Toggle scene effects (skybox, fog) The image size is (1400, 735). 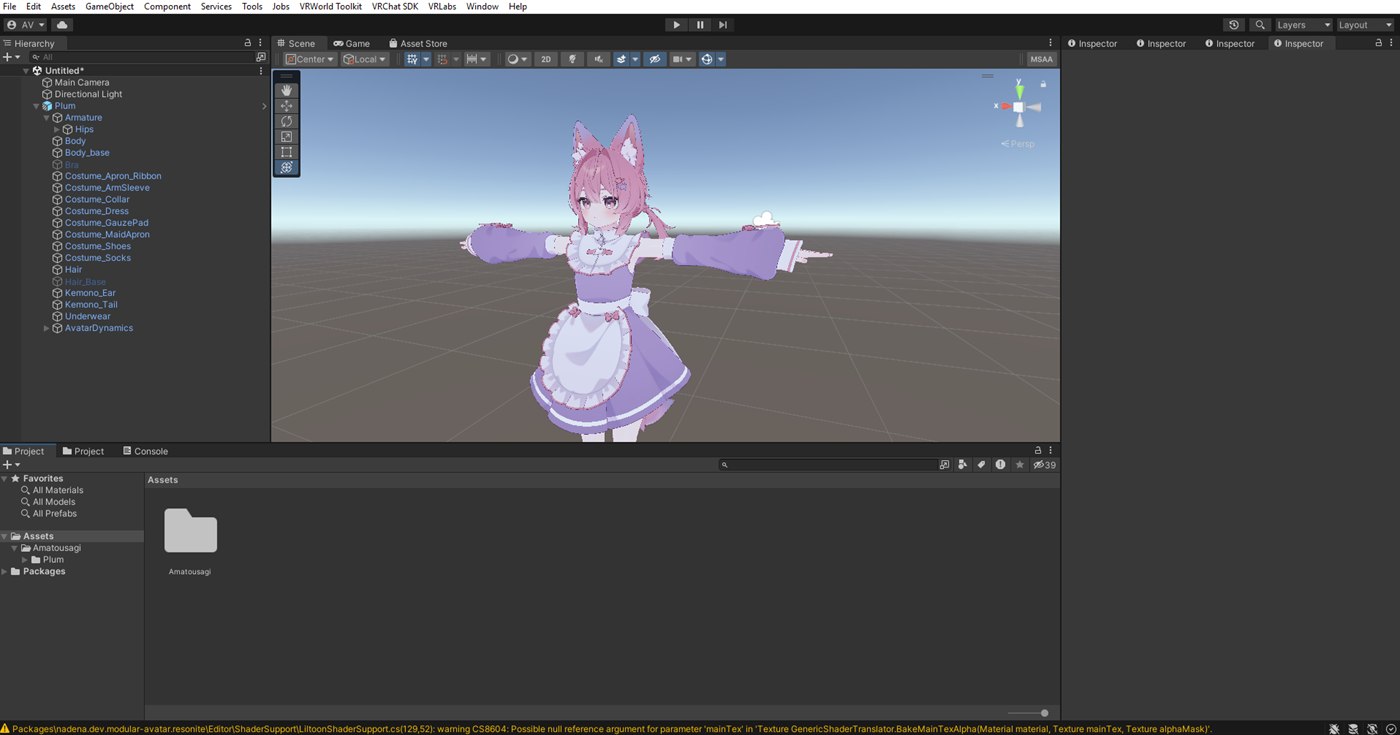pos(621,59)
